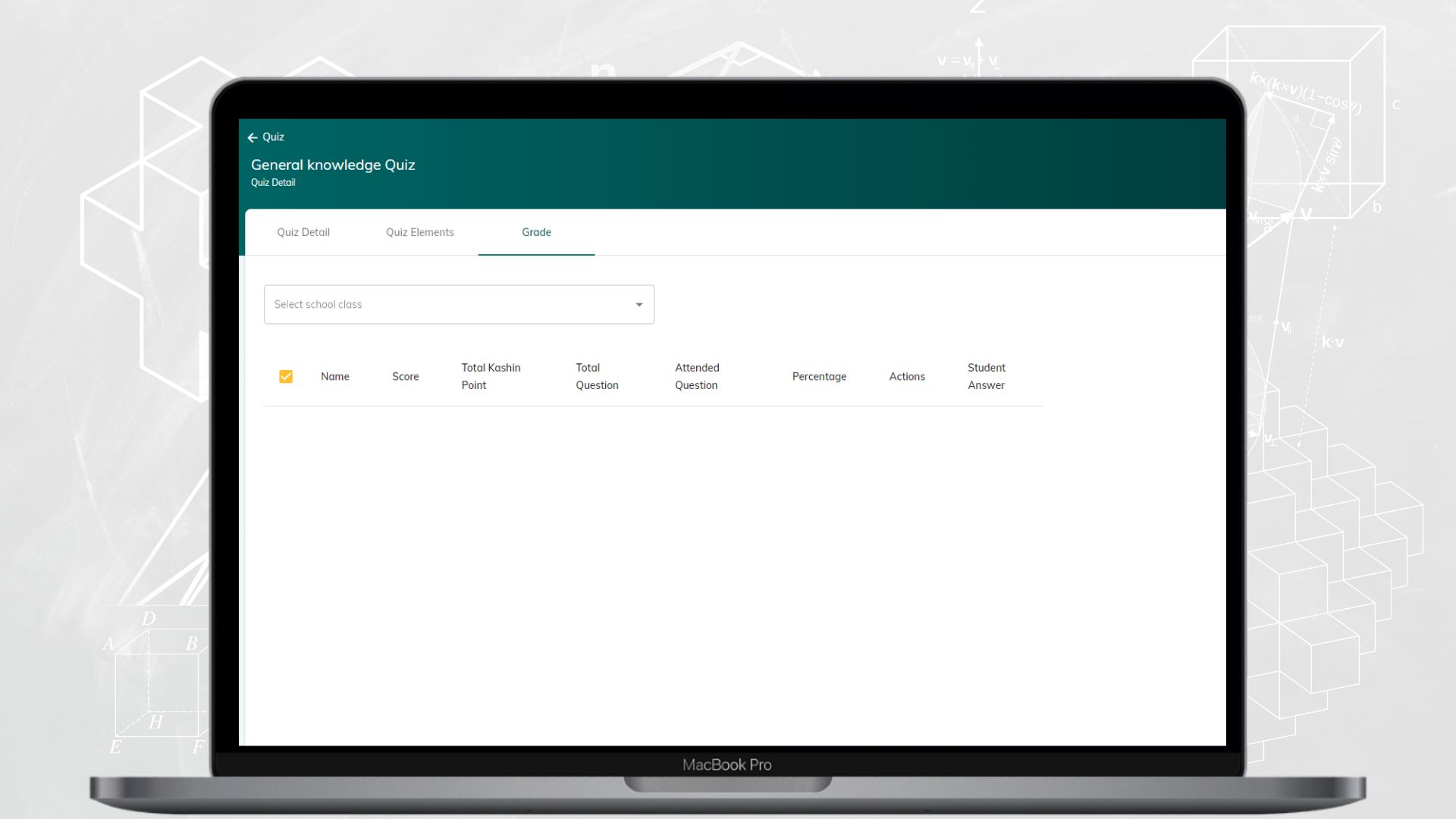Click the Student Answer column header
This screenshot has width=1456, height=819.
click(x=987, y=376)
